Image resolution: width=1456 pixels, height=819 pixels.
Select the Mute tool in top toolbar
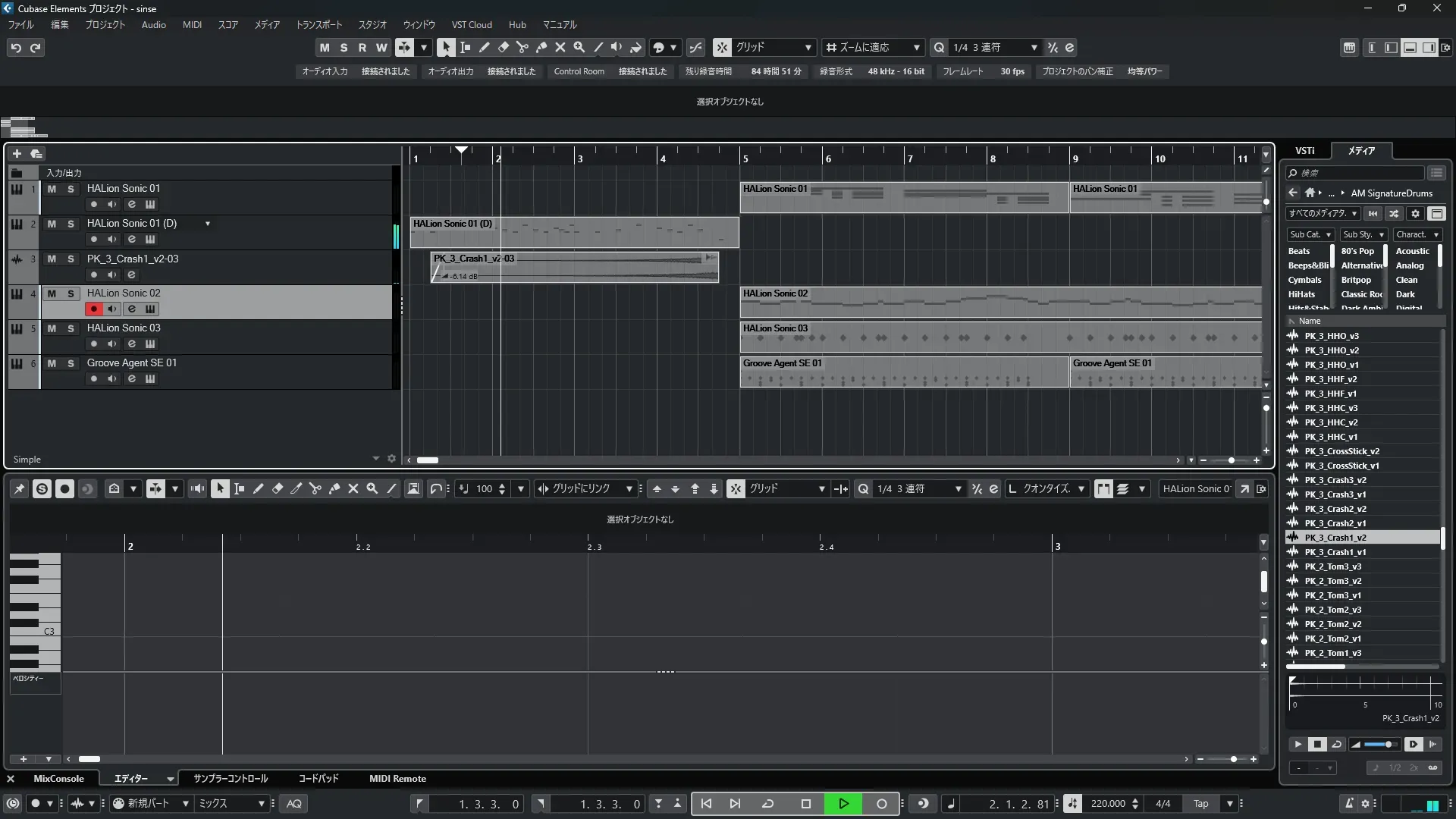[x=560, y=47]
